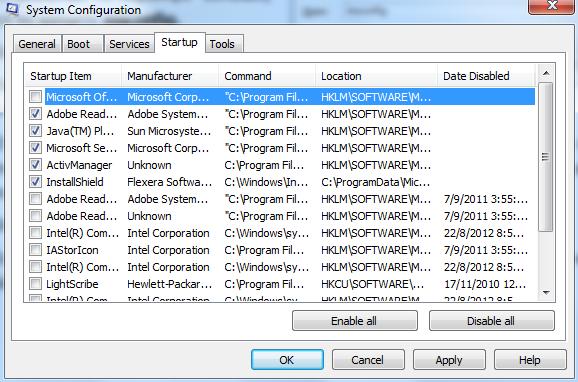Click the vertical scrollbar thumb

[546, 157]
